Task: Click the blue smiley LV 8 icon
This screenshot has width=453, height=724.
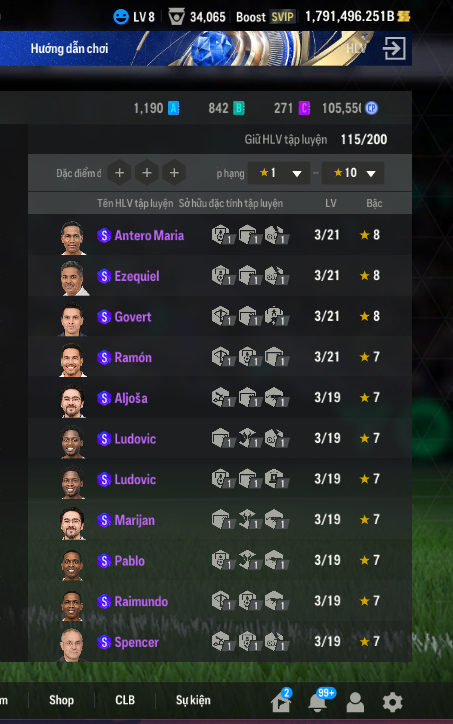Action: click(121, 17)
